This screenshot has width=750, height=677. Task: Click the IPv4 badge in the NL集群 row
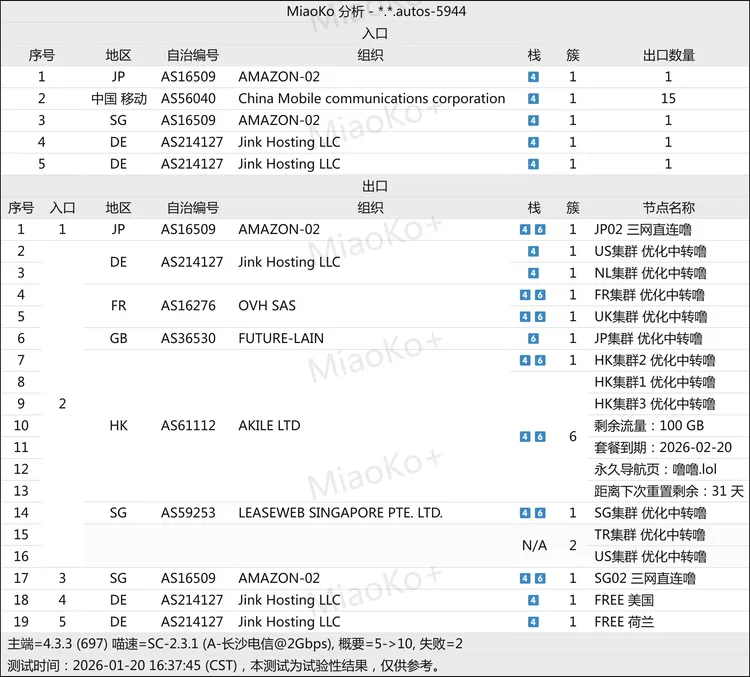(534, 273)
